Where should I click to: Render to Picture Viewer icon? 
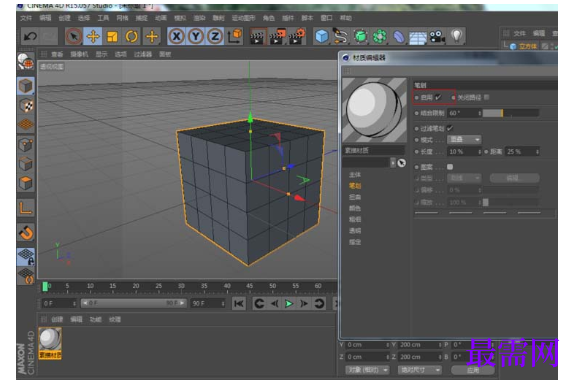(x=277, y=36)
